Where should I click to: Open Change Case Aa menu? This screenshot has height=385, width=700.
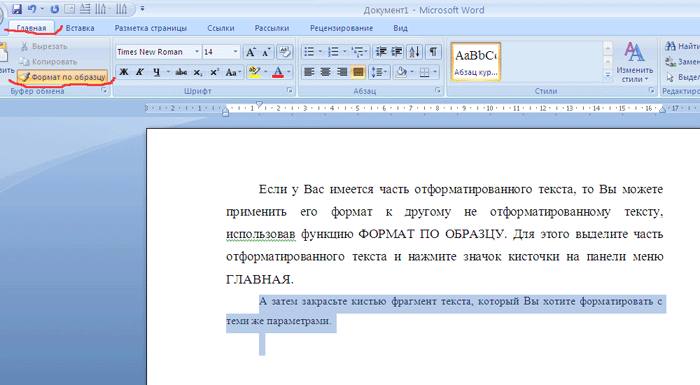233,72
